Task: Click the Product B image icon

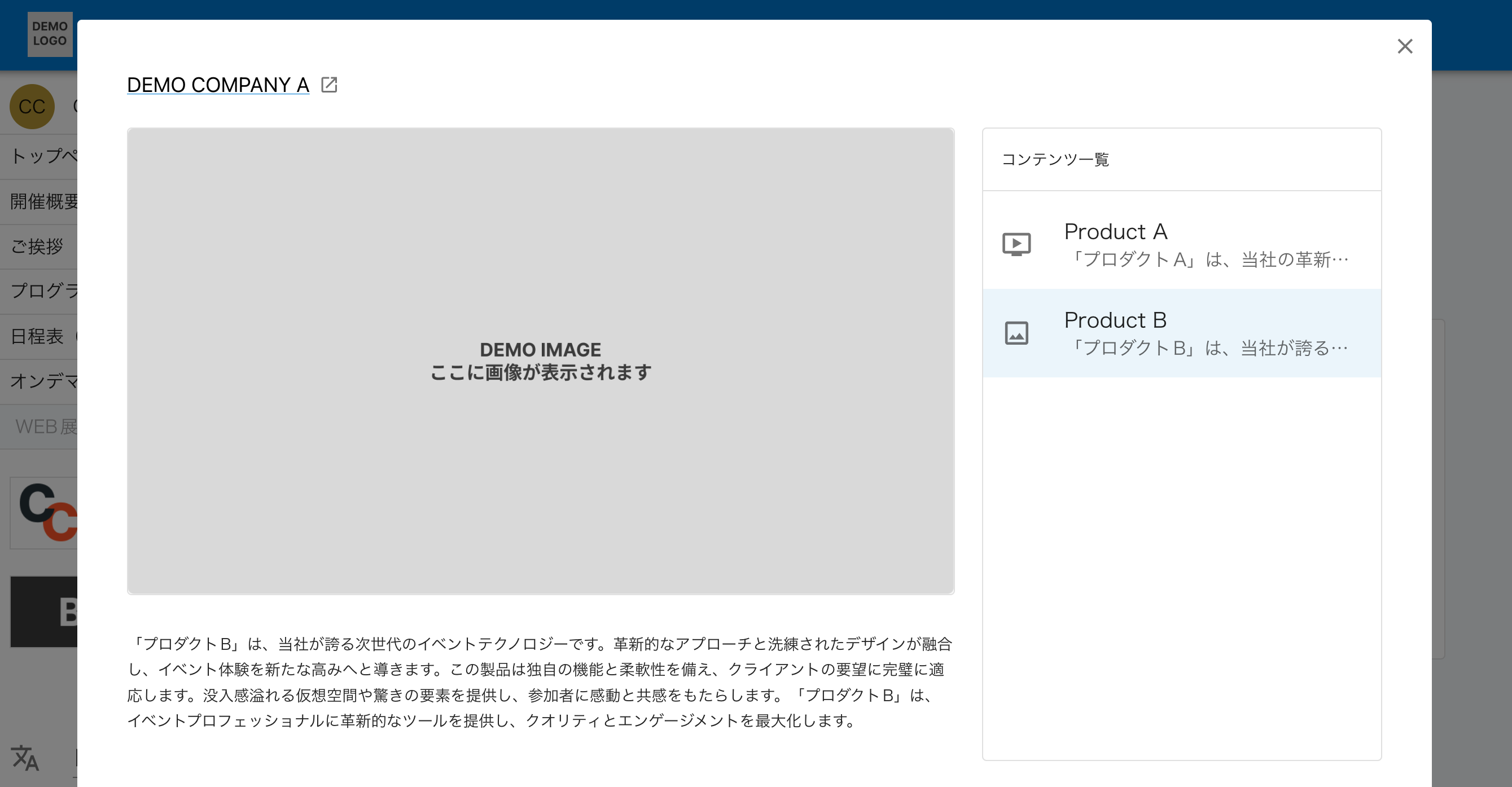Action: pos(1016,333)
